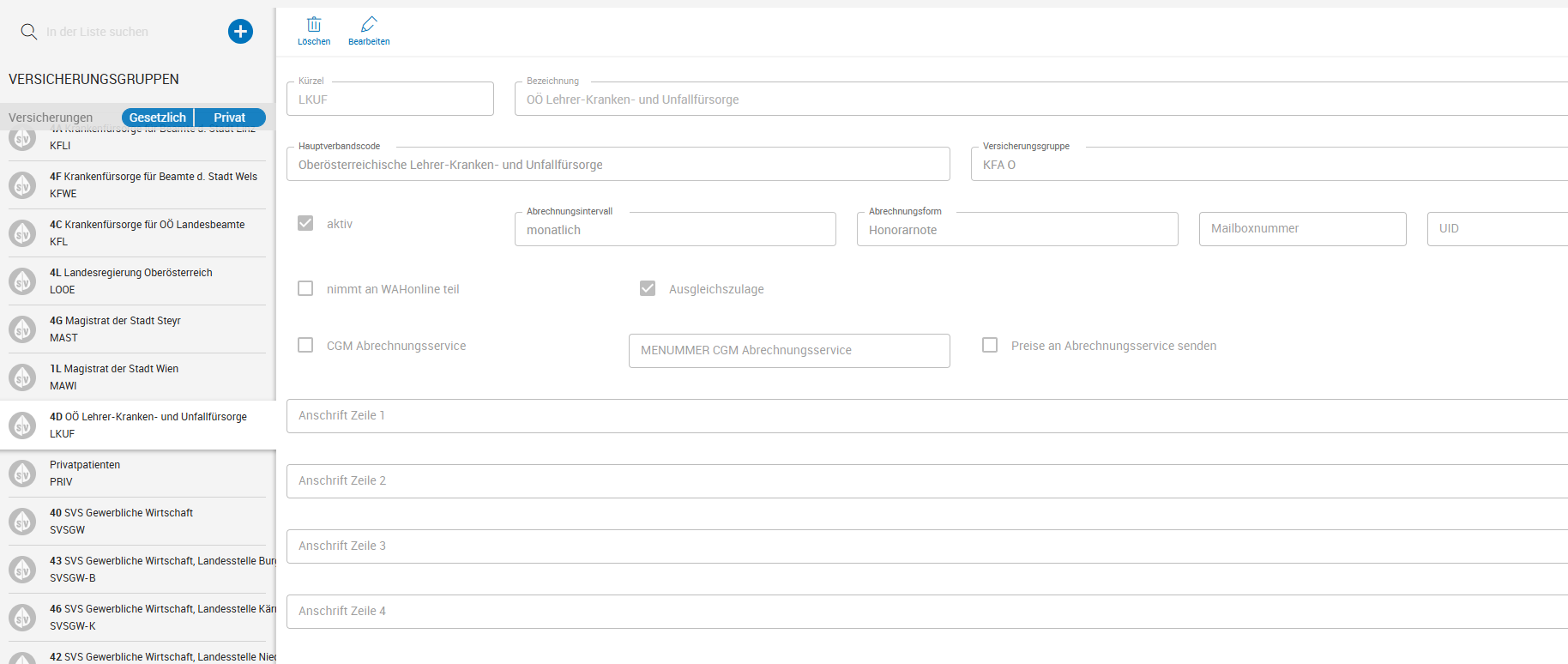Select 1L Magistrat der Stadt Wien
The width and height of the screenshot is (1568, 664).
(x=137, y=377)
